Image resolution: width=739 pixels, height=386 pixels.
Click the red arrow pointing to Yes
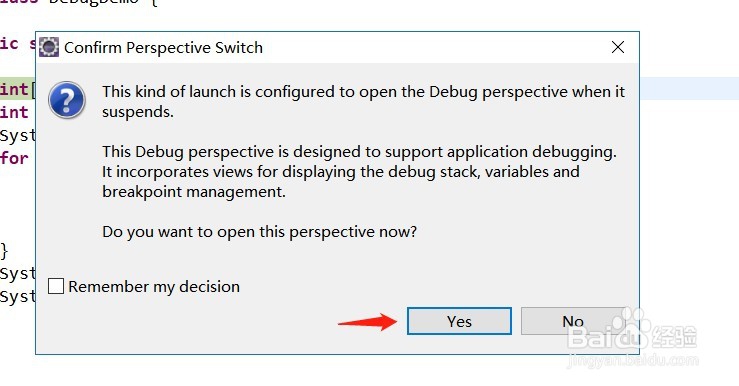(x=368, y=322)
